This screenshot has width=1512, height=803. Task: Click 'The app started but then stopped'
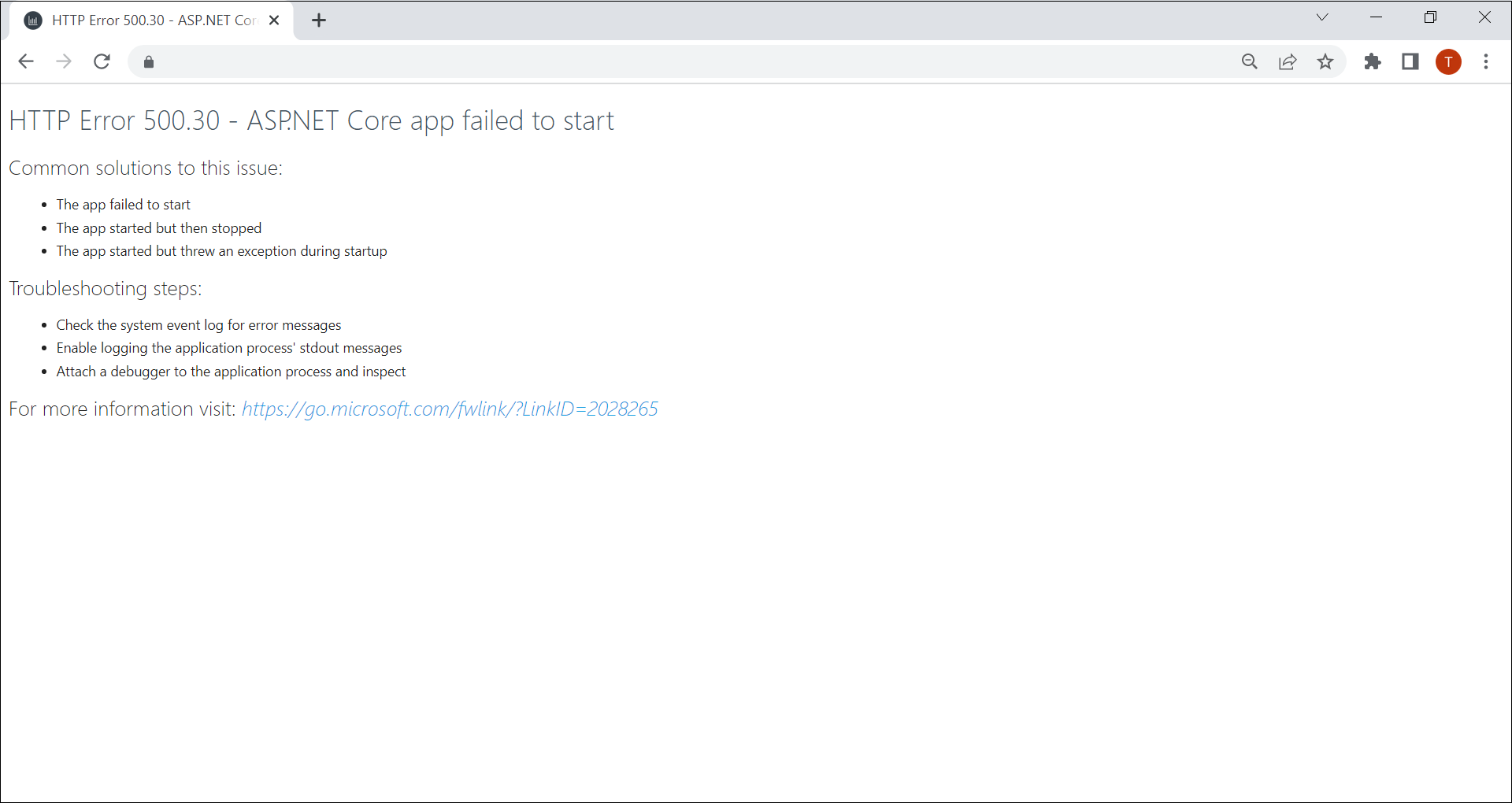coord(159,228)
